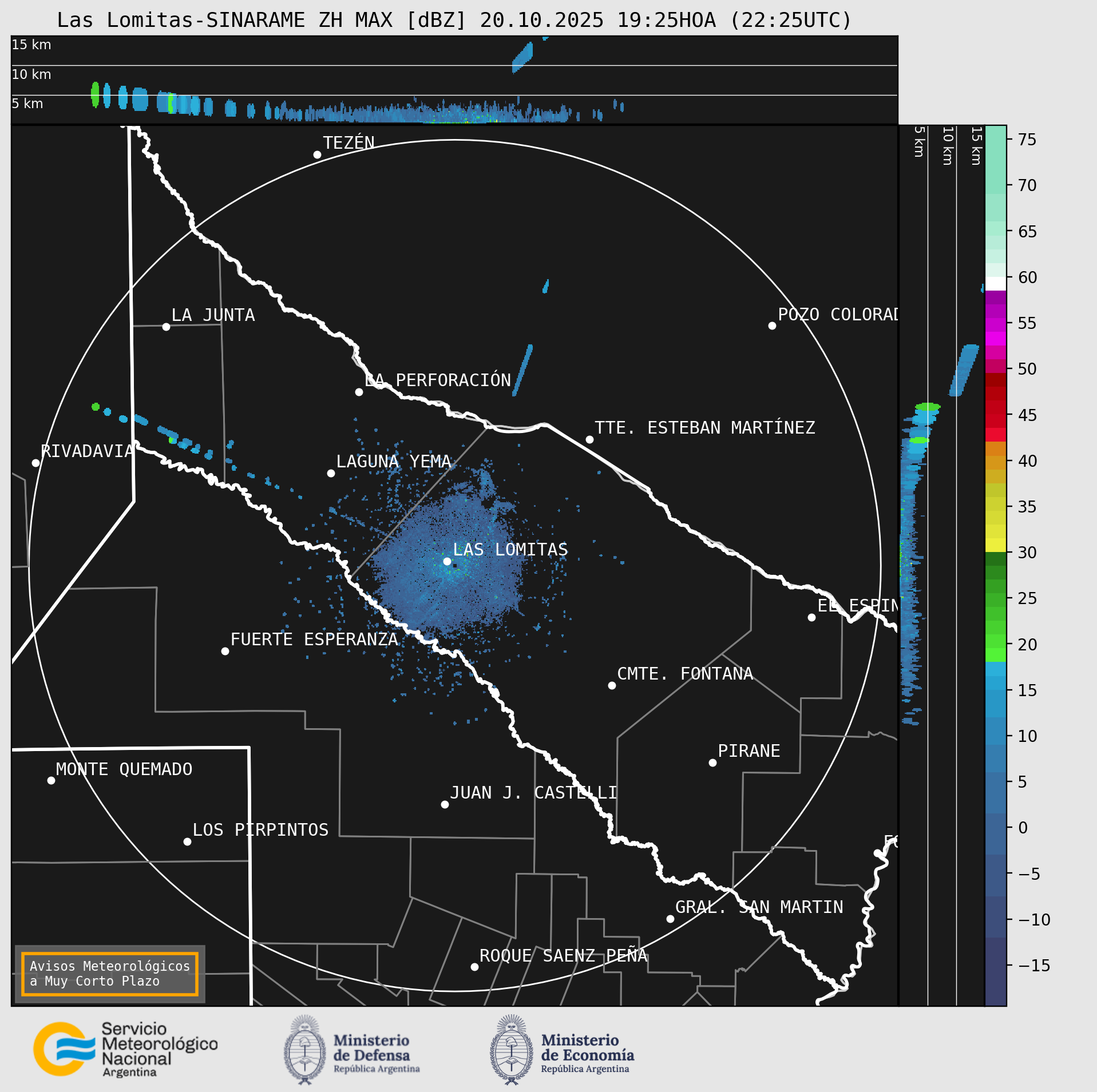
Task: Click the radar title text at top
Action: 454,20
